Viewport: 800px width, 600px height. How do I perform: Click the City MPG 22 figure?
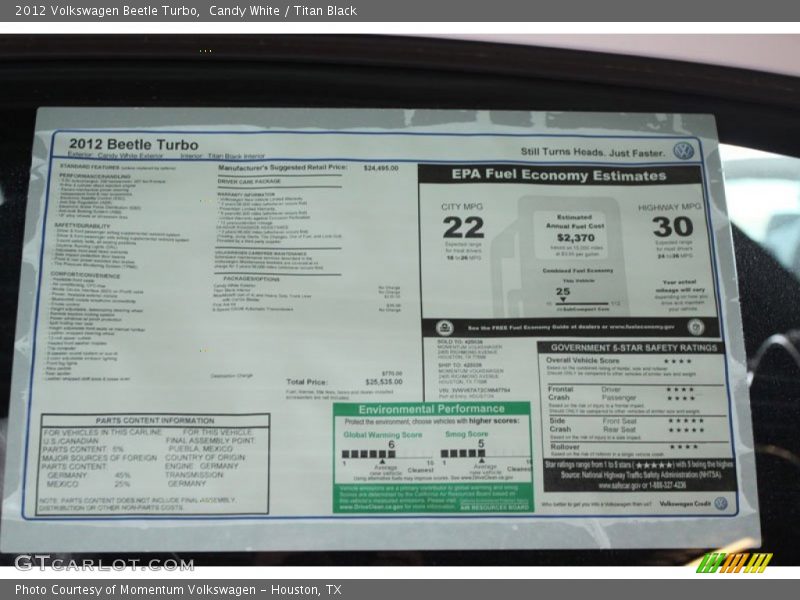463,228
